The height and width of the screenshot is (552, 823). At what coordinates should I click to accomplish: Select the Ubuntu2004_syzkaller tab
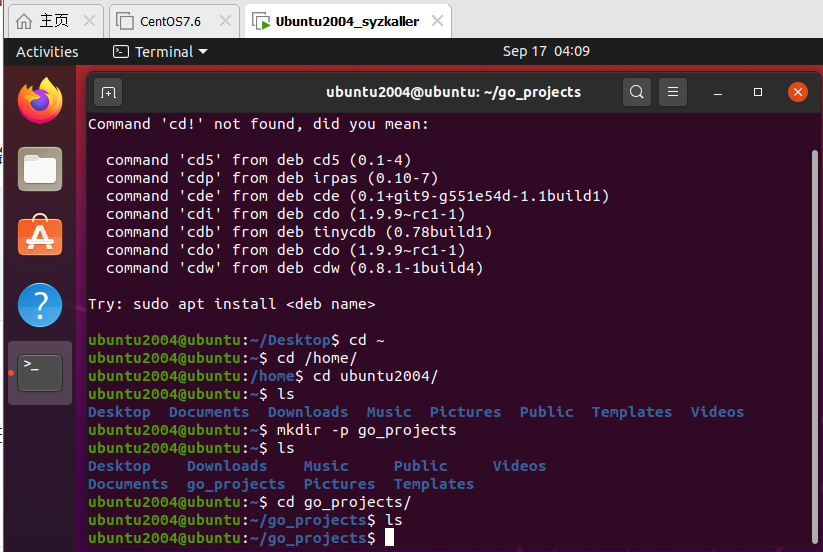345,21
